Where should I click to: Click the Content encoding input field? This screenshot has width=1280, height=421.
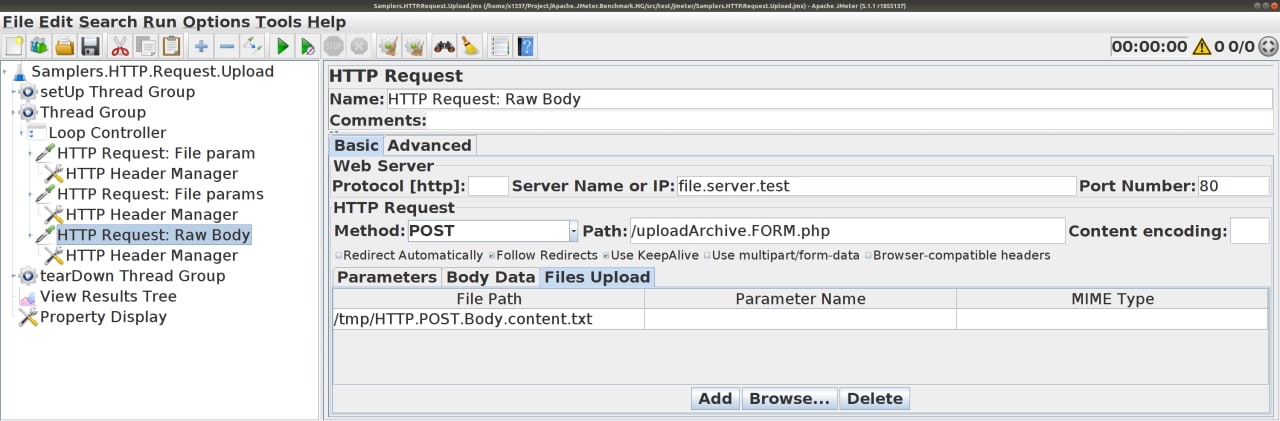pyautogui.click(x=1249, y=231)
